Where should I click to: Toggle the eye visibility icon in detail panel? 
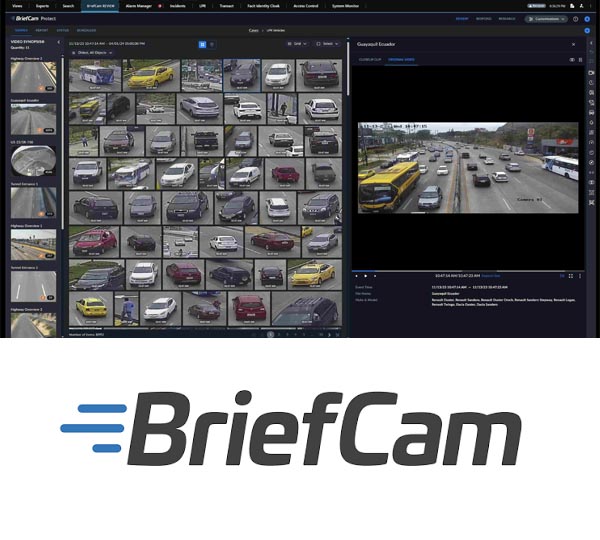[x=572, y=60]
